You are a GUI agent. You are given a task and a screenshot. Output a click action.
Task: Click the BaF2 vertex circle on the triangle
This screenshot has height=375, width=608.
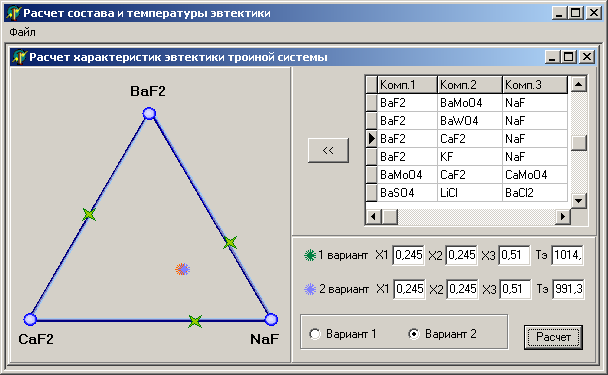coord(149,114)
